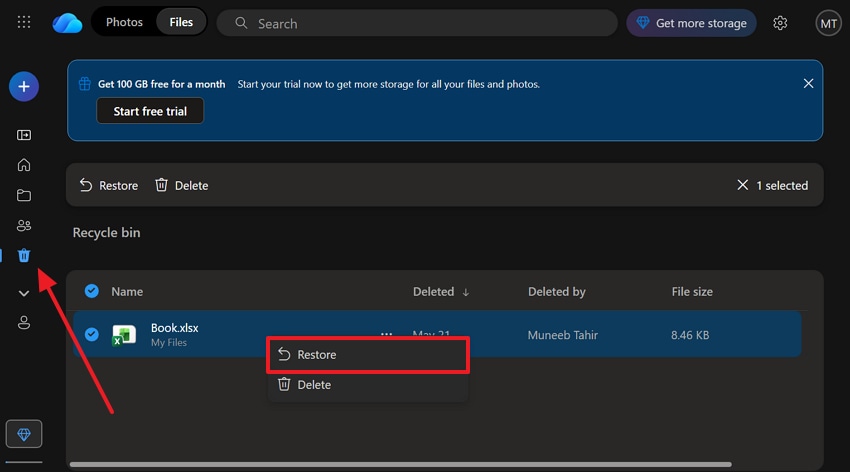
Task: Click the blue plus Add new button
Action: click(x=24, y=87)
